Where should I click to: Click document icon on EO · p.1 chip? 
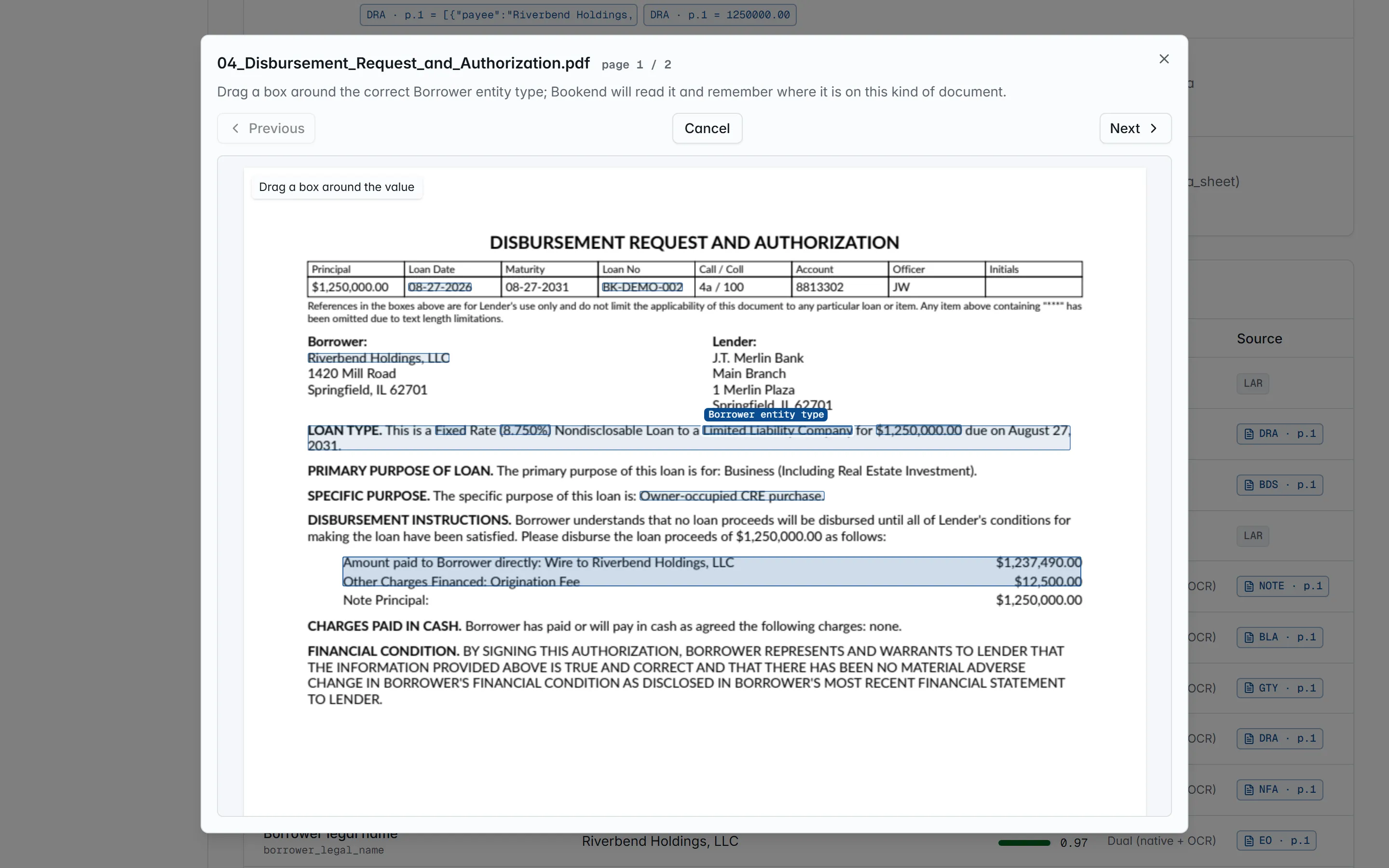click(x=1249, y=841)
